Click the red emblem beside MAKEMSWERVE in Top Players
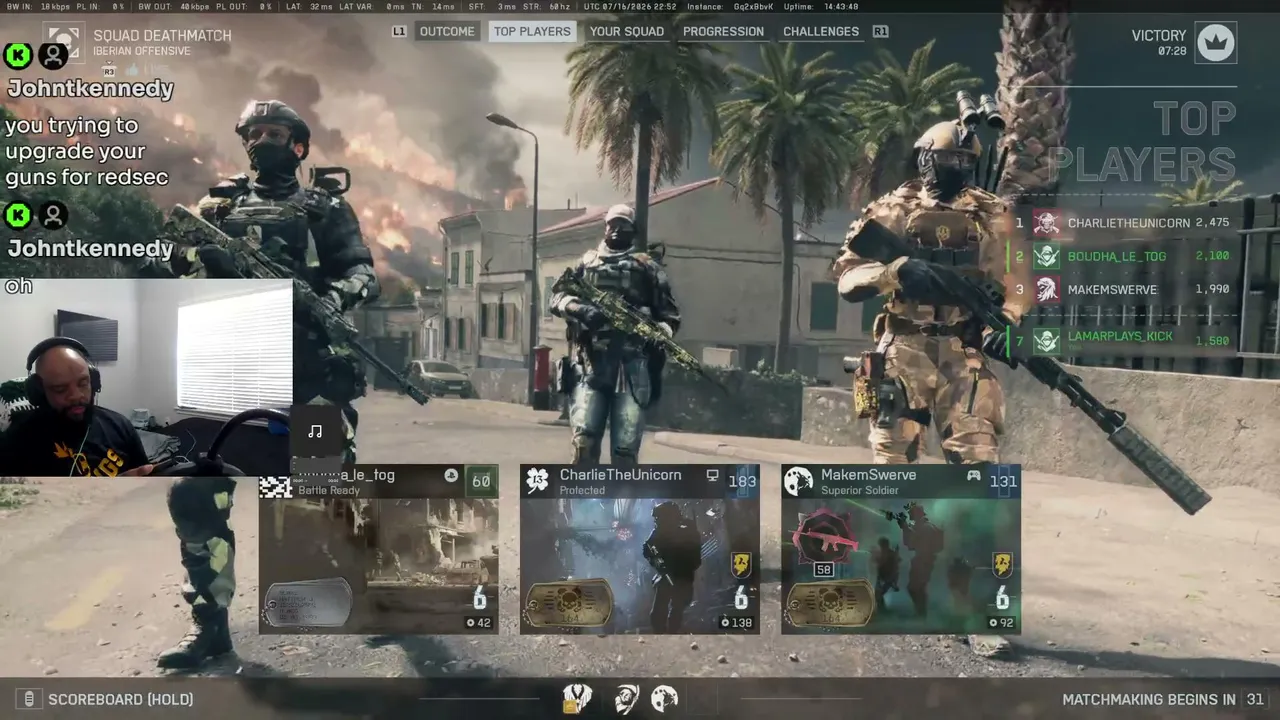 pyautogui.click(x=1046, y=290)
